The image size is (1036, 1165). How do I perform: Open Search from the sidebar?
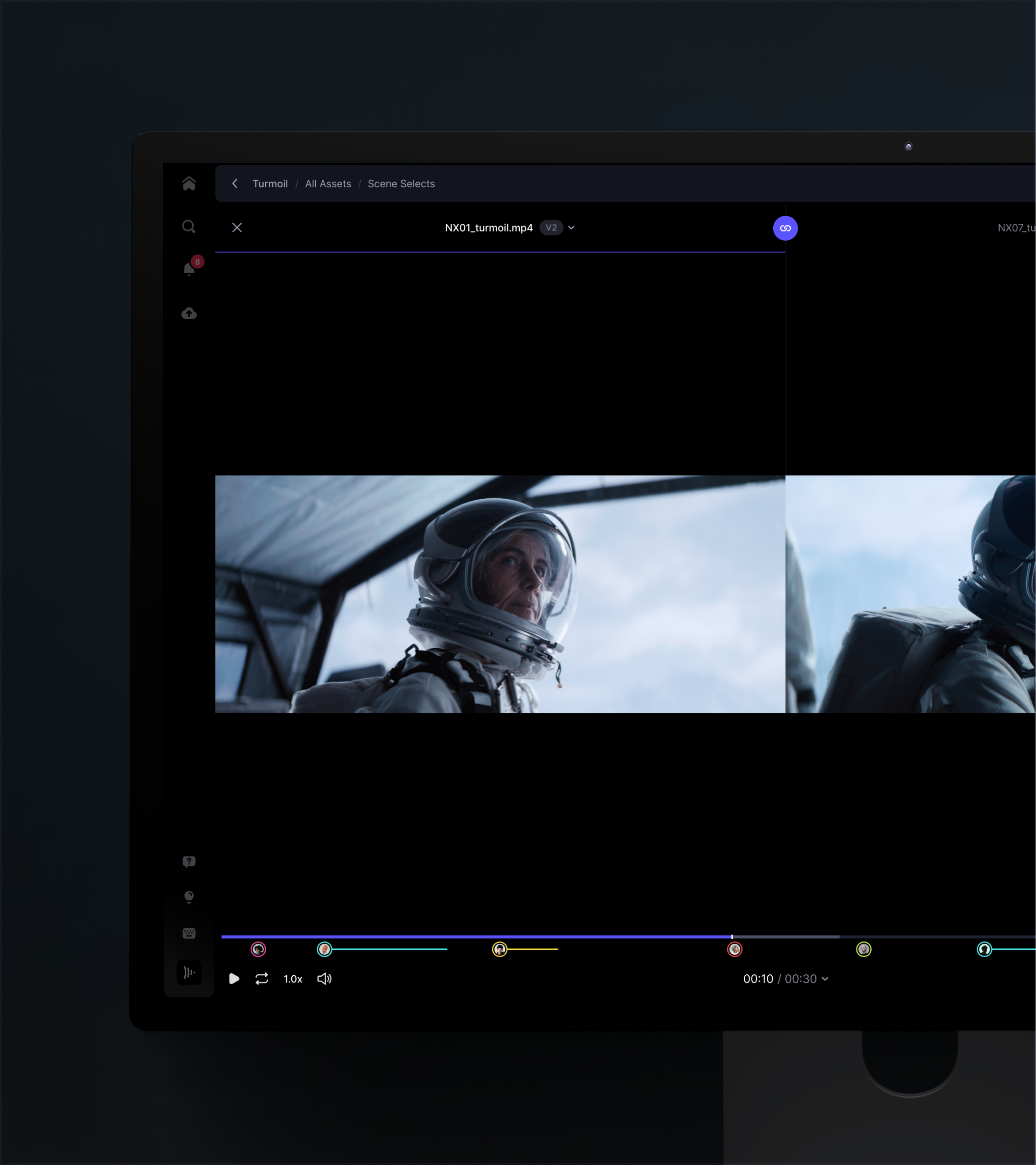click(189, 227)
